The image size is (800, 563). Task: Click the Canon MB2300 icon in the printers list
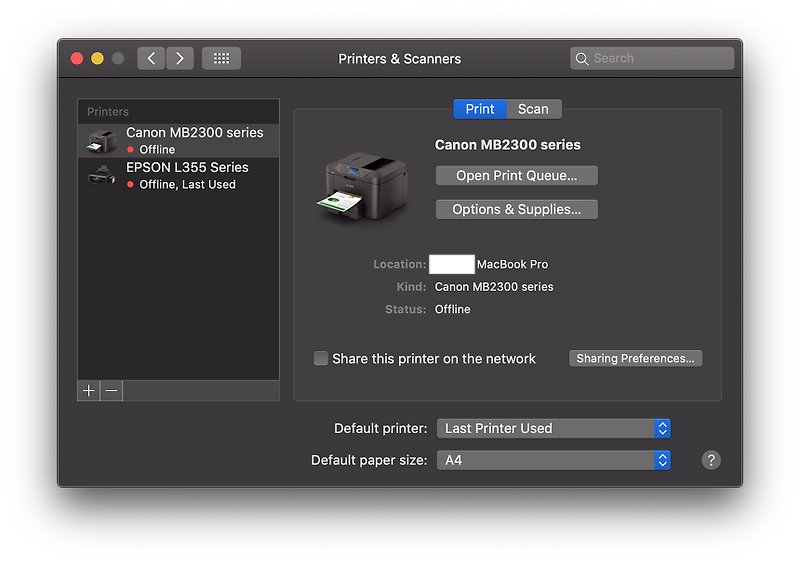coord(102,141)
